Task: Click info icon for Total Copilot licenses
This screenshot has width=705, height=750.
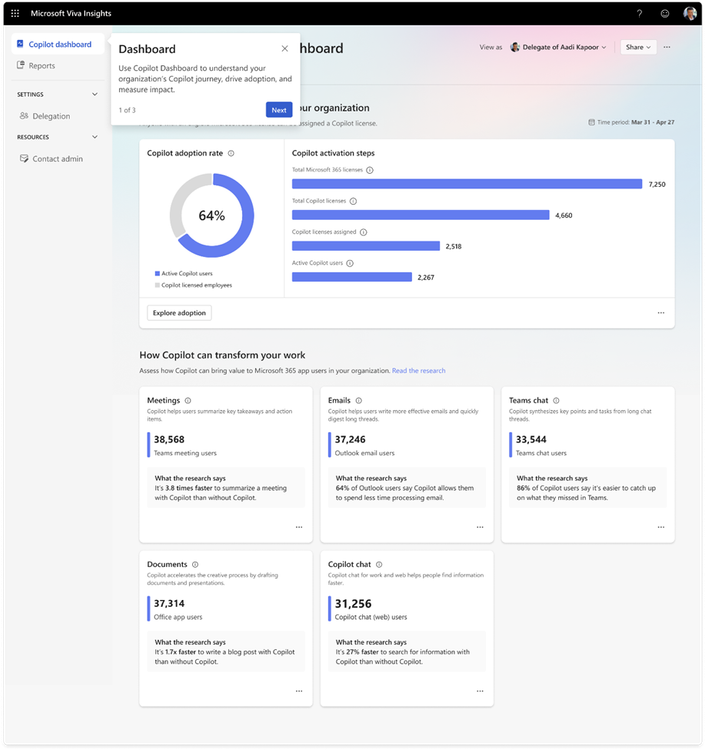Action: tap(353, 201)
